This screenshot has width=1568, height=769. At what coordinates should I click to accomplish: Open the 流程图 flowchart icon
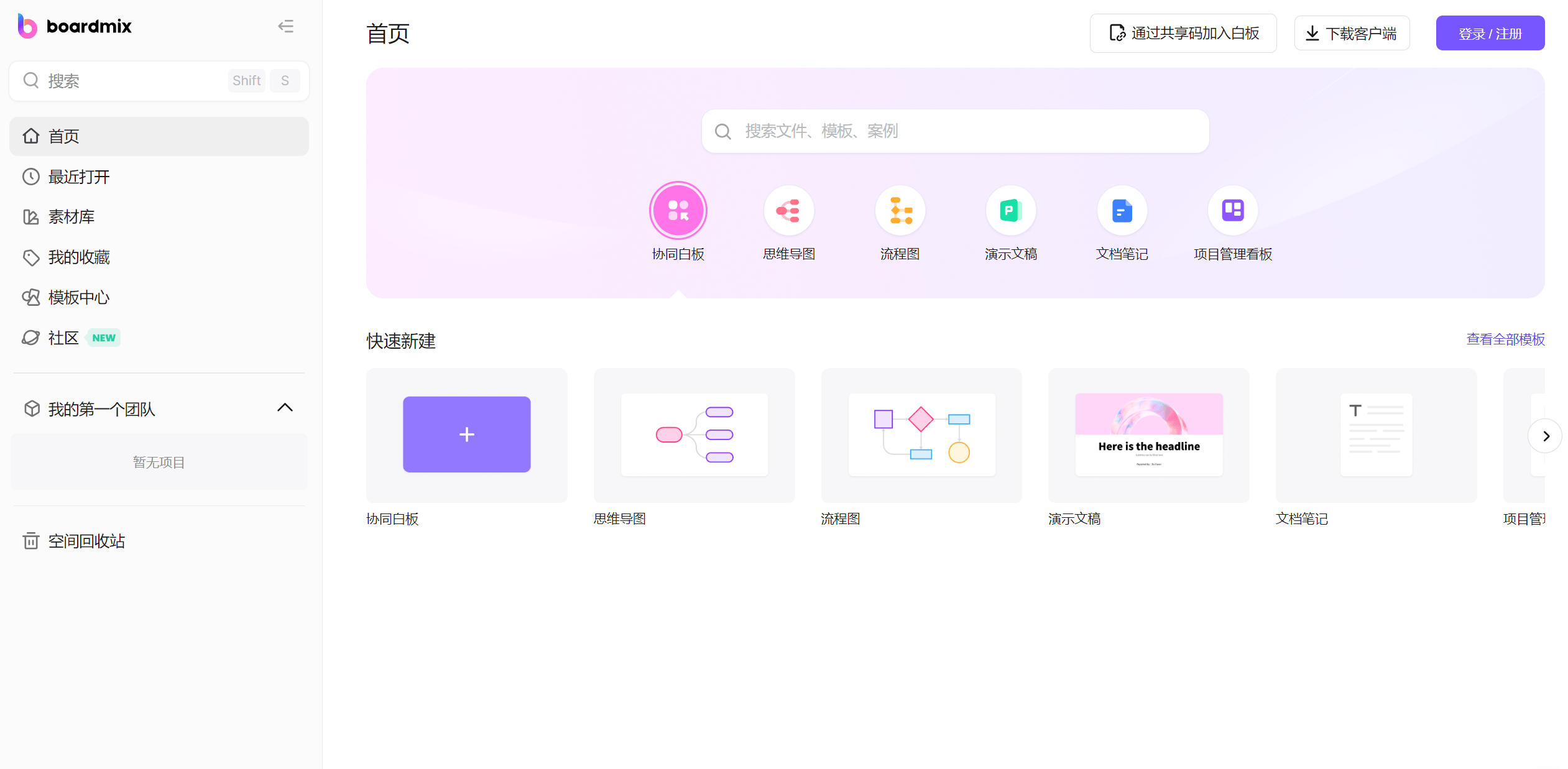(x=900, y=211)
